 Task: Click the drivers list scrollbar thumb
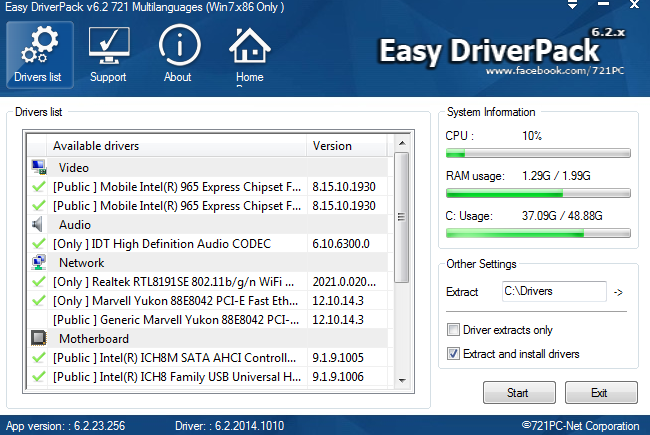click(x=401, y=217)
